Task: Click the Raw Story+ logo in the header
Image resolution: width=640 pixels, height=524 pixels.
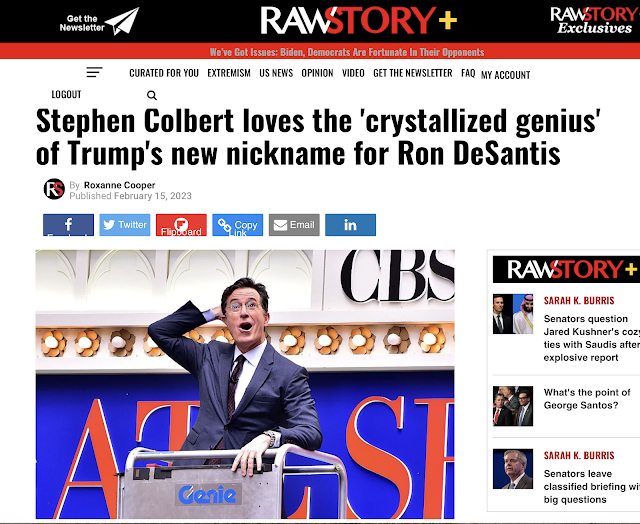Action: click(359, 20)
